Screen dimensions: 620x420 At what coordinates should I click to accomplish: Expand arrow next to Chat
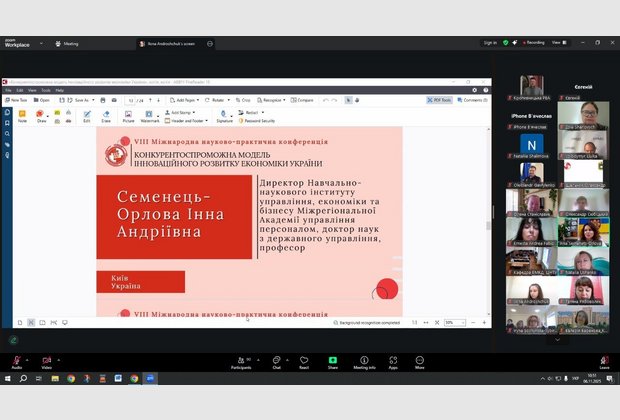coord(287,360)
